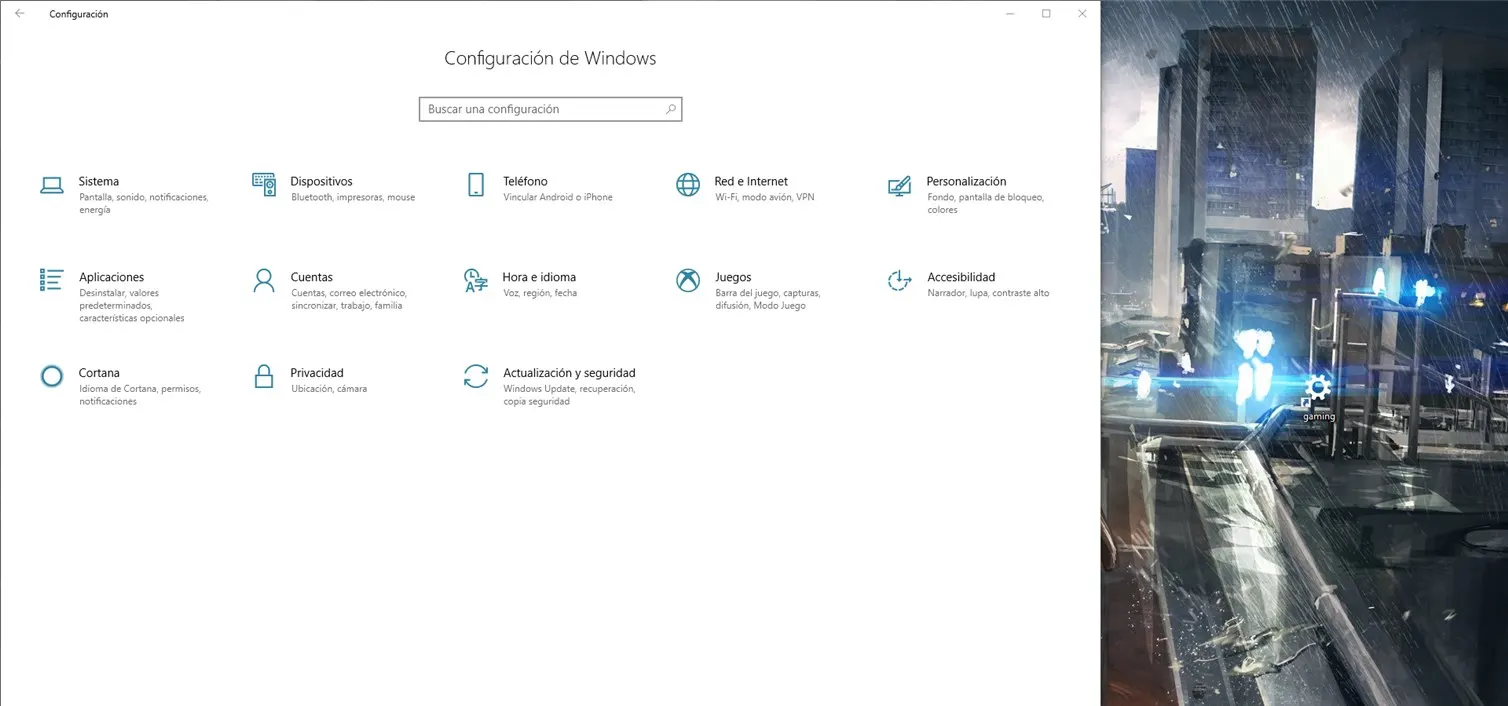Viewport: 1508px width, 706px height.
Task: Click the Juegos Xbox icon
Action: coord(688,281)
